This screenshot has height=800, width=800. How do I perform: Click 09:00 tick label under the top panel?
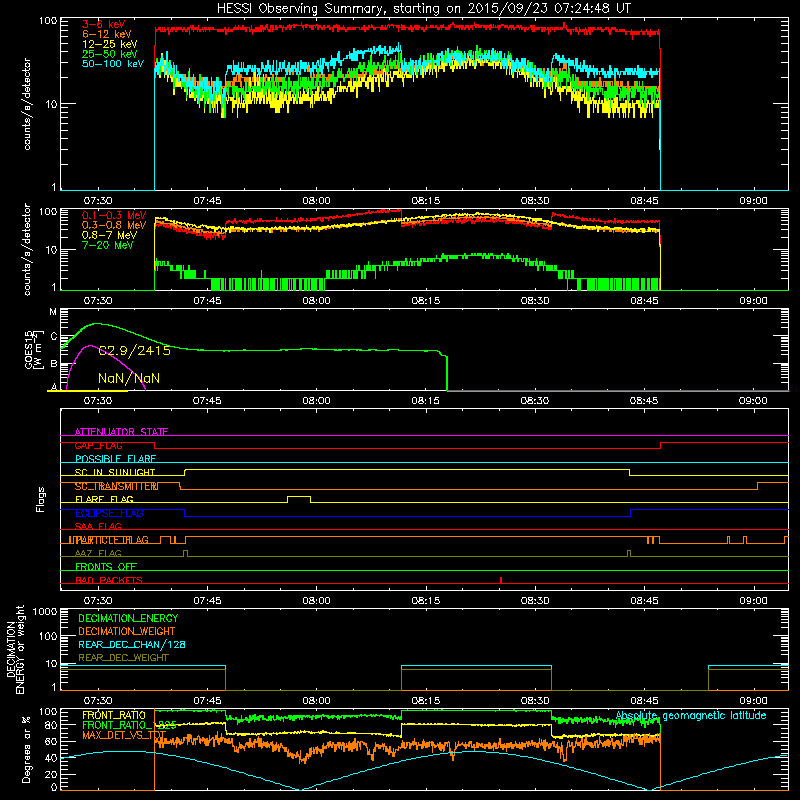(x=753, y=201)
